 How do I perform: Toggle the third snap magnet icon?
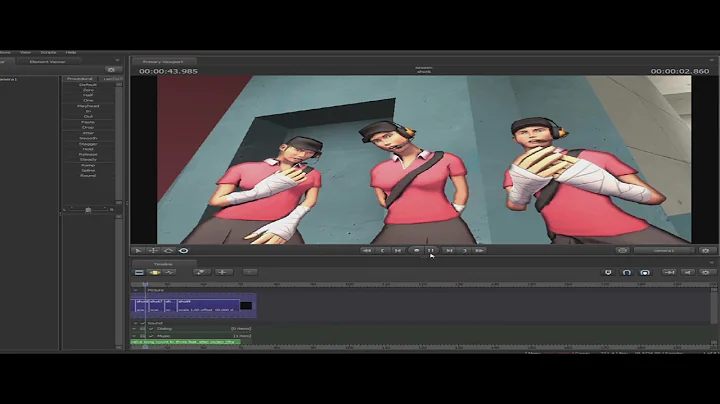(645, 273)
